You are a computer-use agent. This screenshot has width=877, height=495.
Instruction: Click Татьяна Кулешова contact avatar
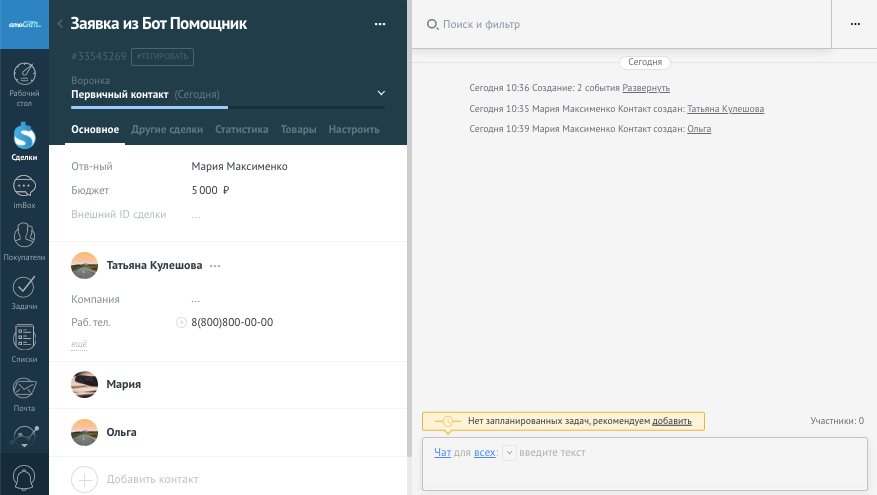pyautogui.click(x=85, y=265)
